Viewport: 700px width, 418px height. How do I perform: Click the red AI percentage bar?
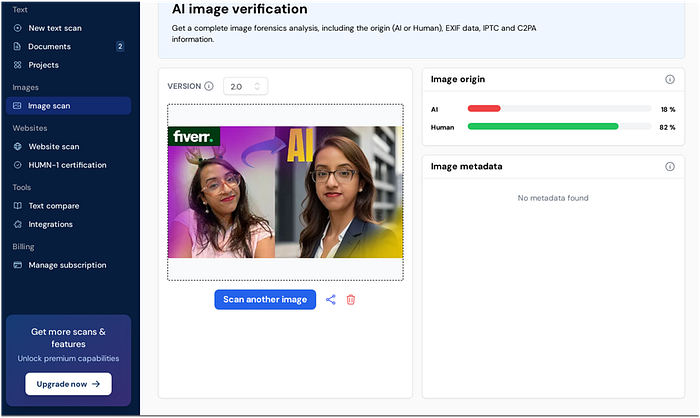(x=484, y=108)
